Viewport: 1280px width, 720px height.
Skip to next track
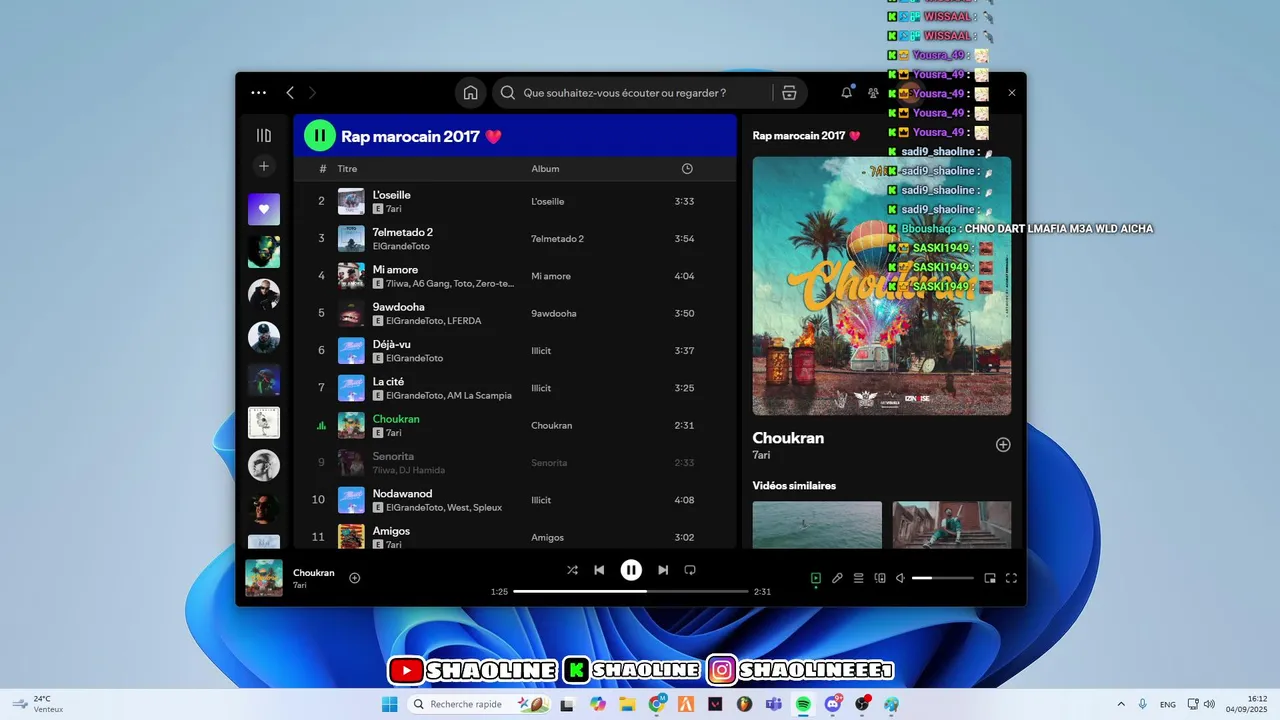click(x=663, y=570)
